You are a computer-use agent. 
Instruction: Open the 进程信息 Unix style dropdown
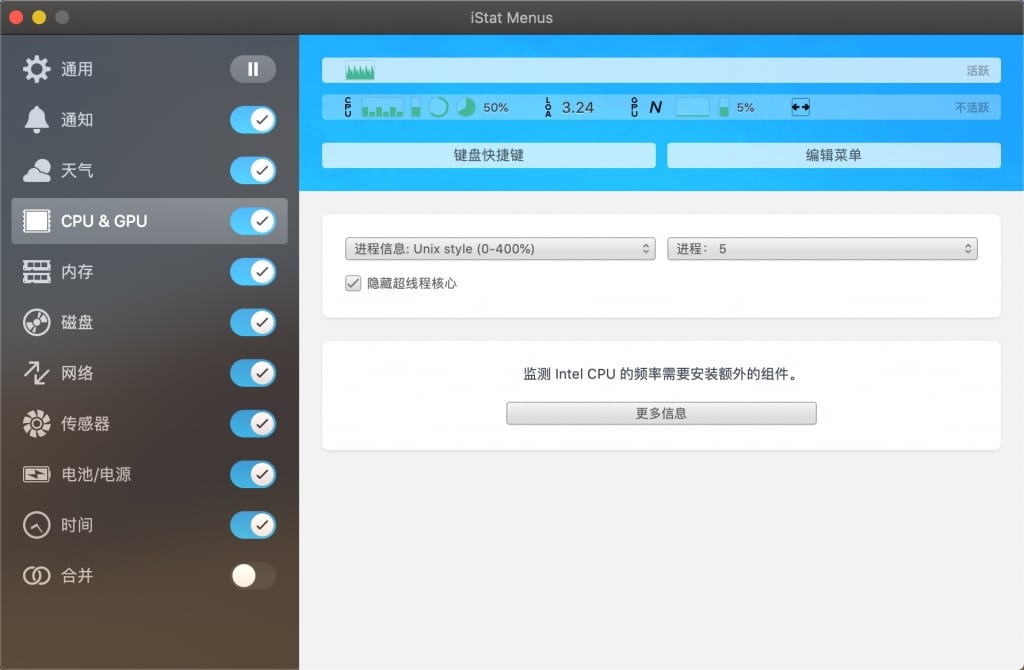[500, 249]
